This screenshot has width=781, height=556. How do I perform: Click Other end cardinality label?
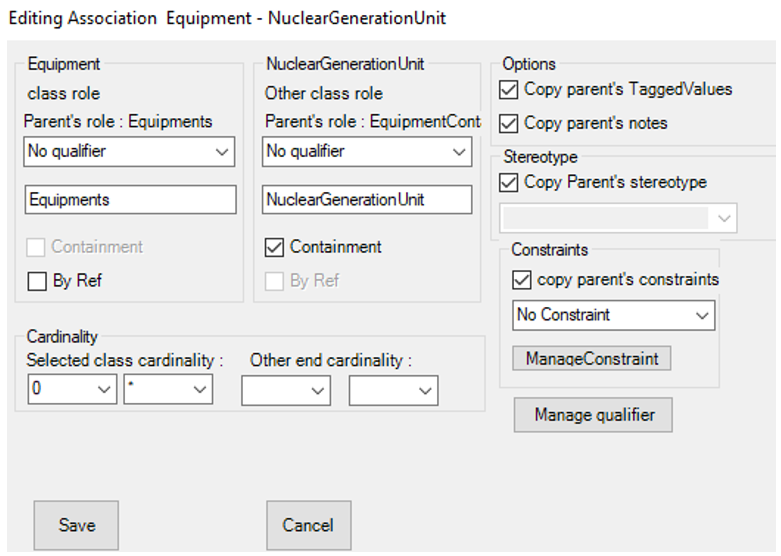(331, 360)
